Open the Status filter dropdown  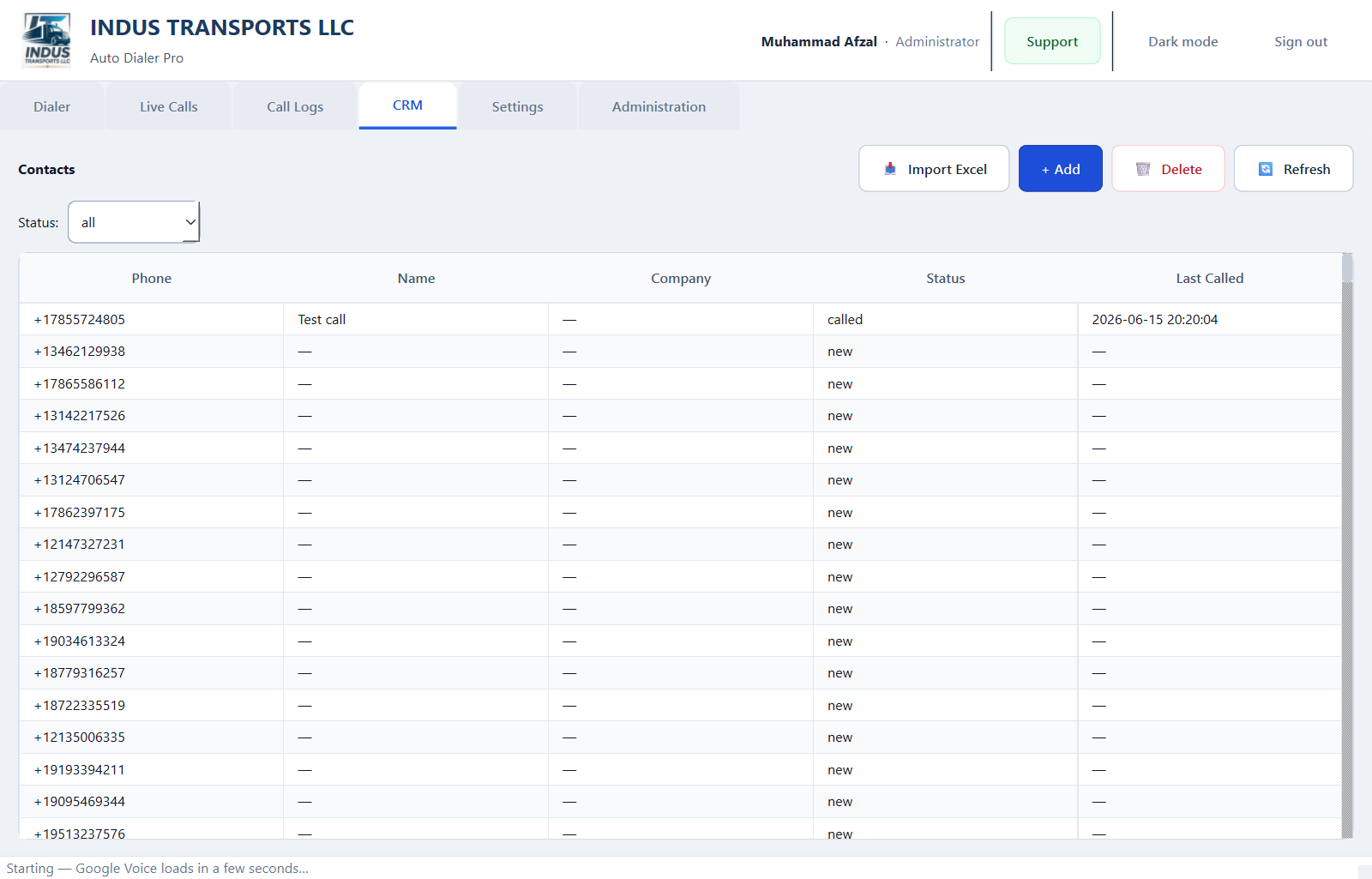click(x=134, y=222)
